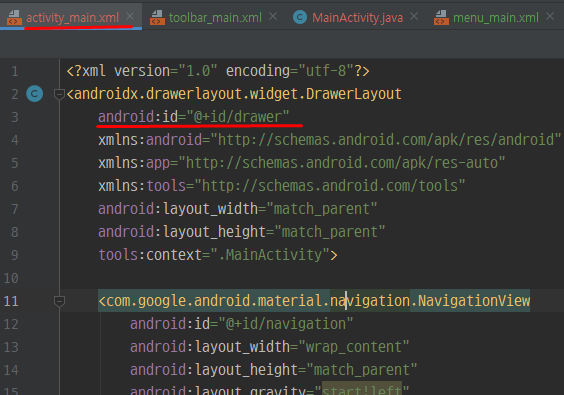Screen dimensions: 564x395
Task: Close the toolbar_main.xml tab
Action: (273, 16)
